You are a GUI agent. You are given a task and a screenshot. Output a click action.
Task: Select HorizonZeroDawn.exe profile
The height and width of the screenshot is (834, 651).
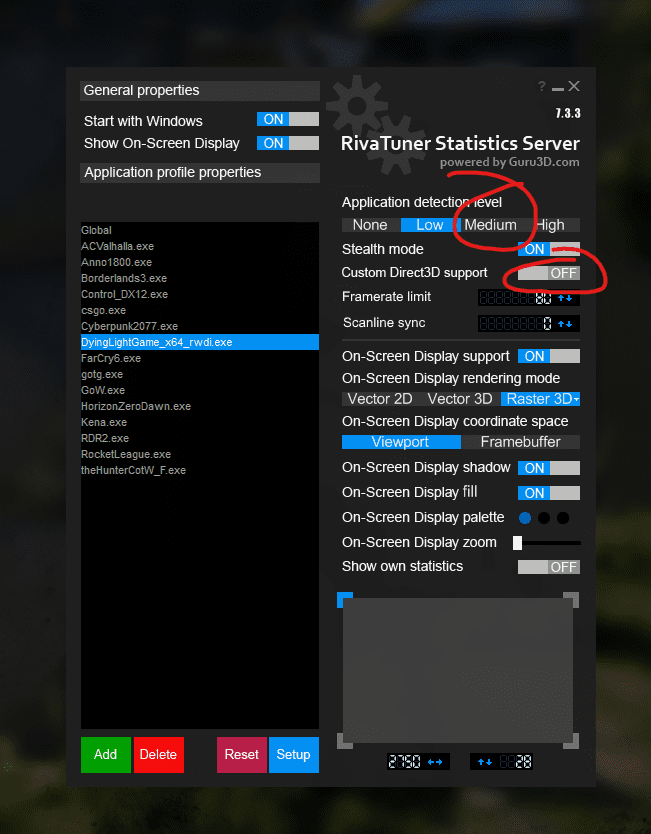(x=200, y=406)
